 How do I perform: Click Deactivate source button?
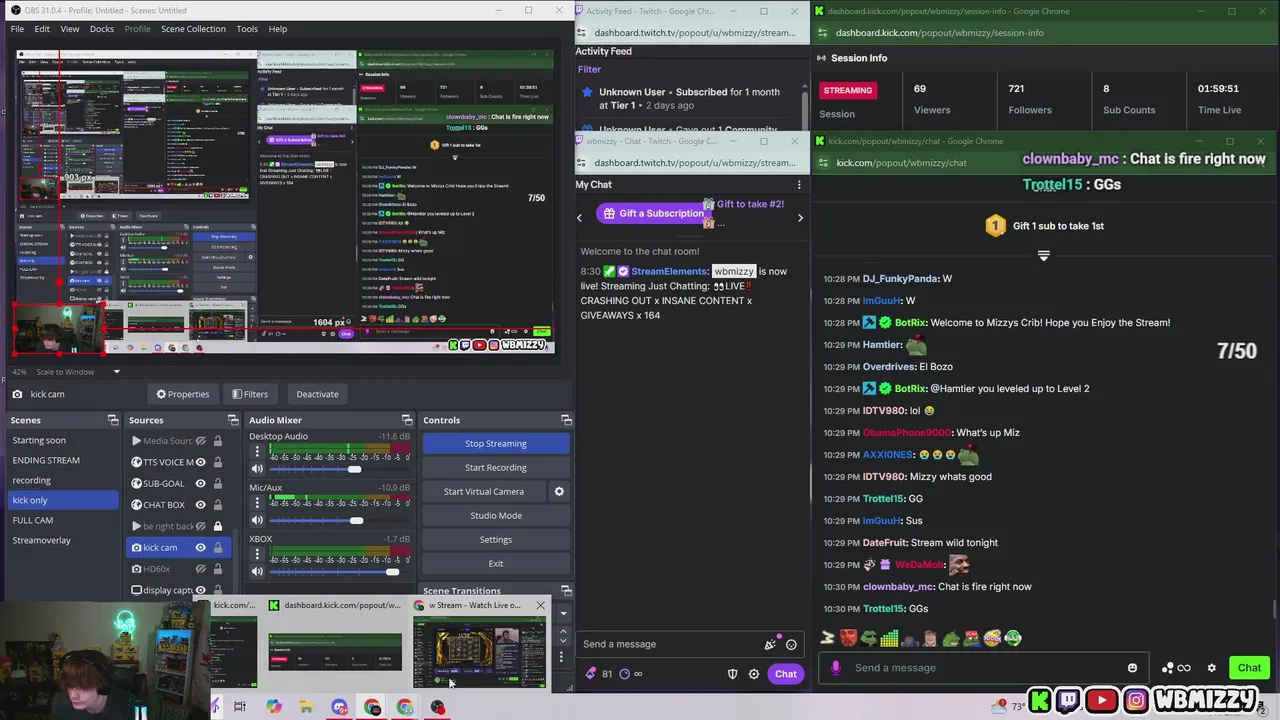pos(317,394)
